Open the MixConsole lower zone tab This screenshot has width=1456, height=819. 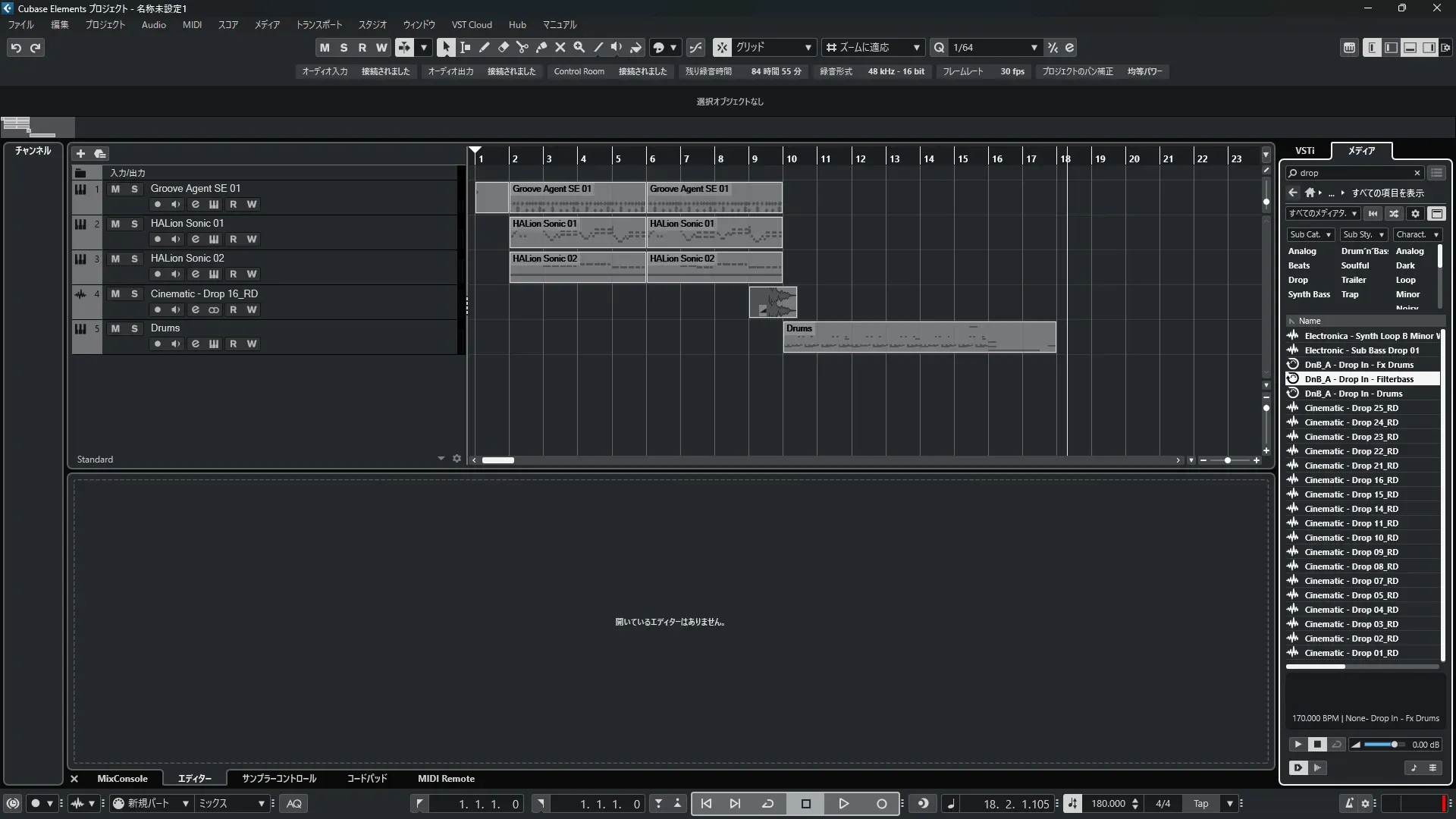pyautogui.click(x=122, y=778)
